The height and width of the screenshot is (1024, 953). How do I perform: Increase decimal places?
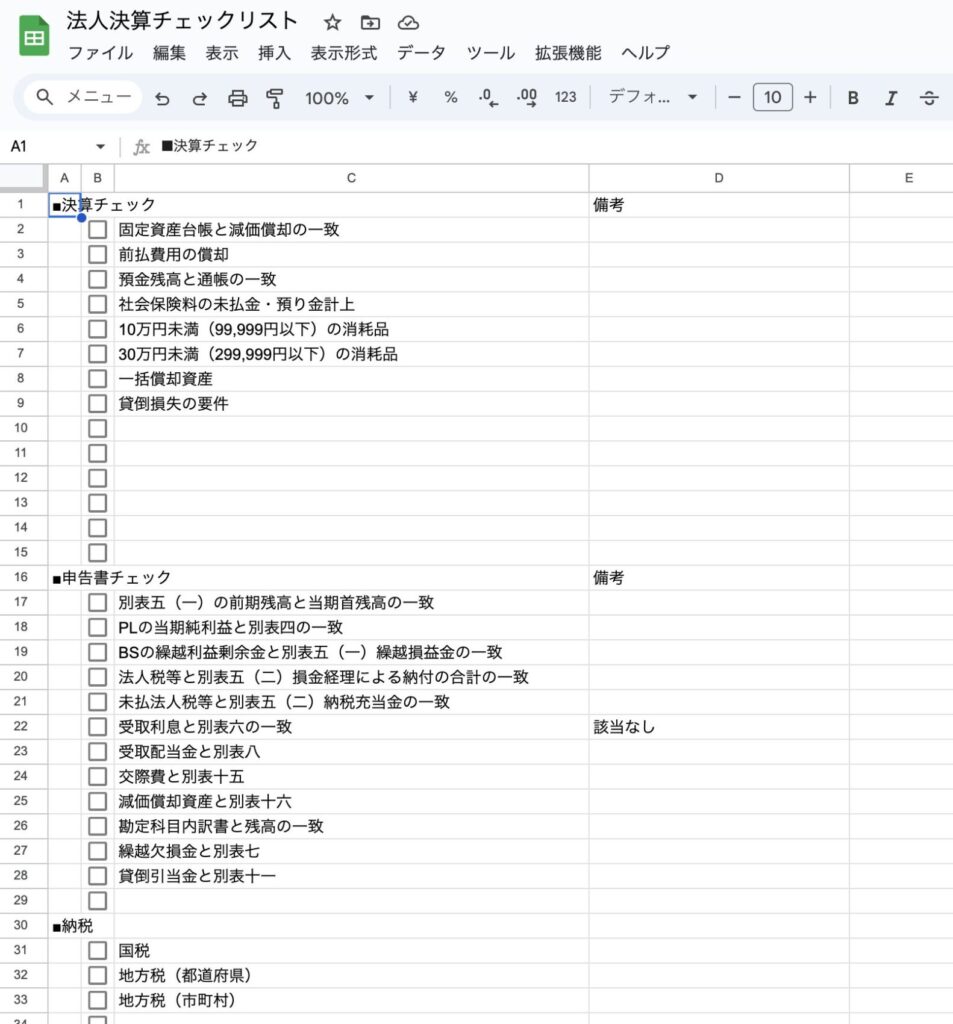click(526, 98)
